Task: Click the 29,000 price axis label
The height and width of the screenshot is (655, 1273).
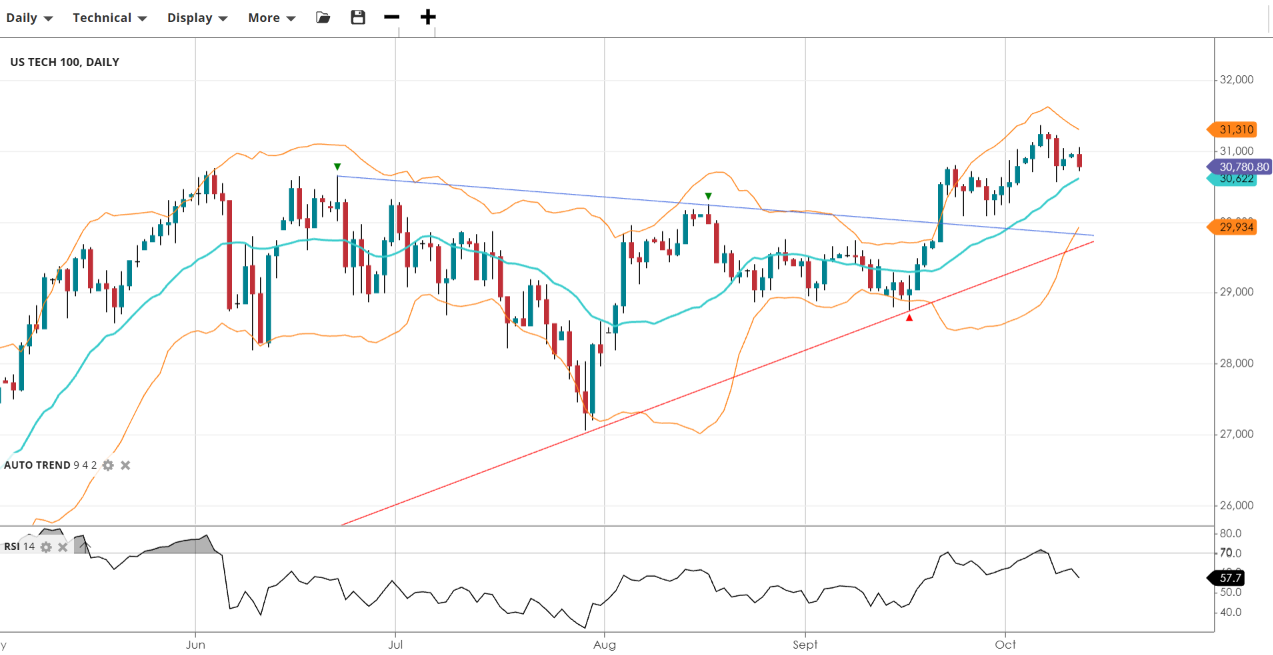Action: click(1238, 292)
